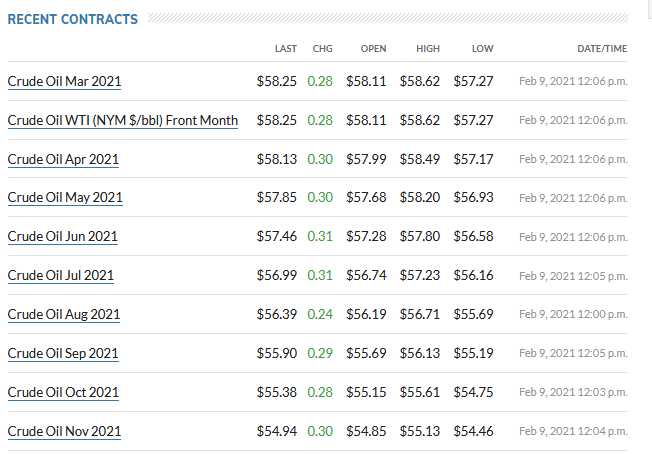Click the OPEN column header
This screenshot has width=652, height=454.
[373, 49]
